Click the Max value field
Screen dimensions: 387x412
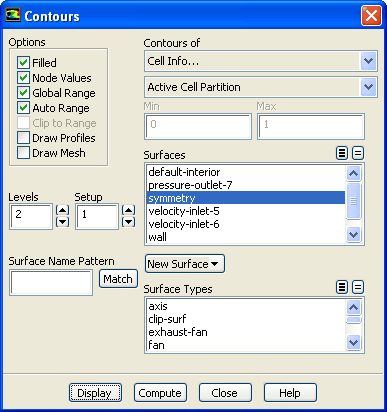[x=311, y=126]
